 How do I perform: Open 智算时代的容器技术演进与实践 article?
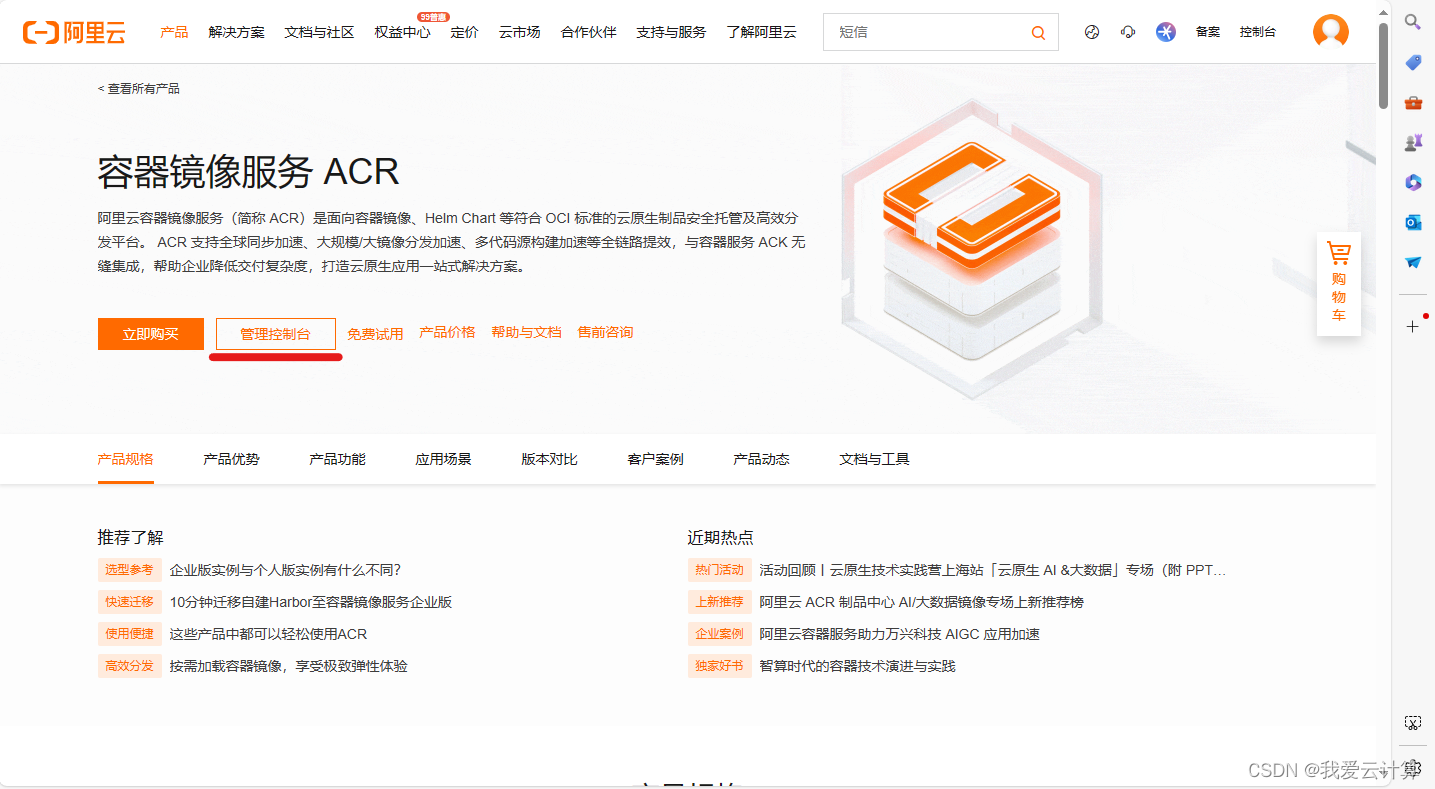pos(857,666)
